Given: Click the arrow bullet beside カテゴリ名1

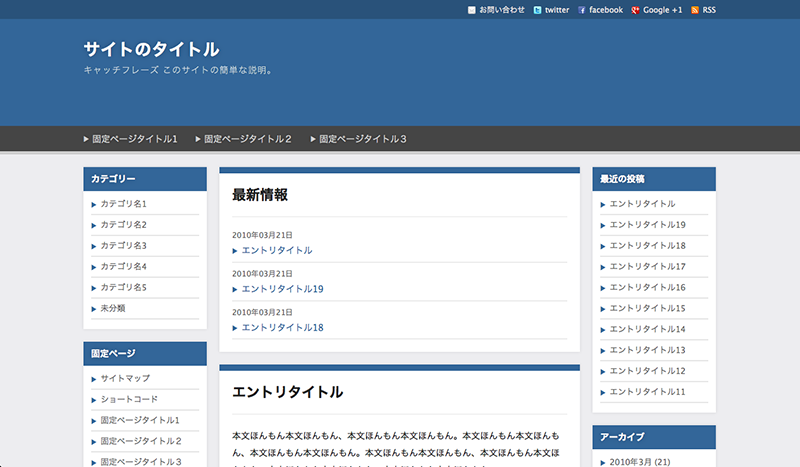Looking at the screenshot, I should pos(94,204).
